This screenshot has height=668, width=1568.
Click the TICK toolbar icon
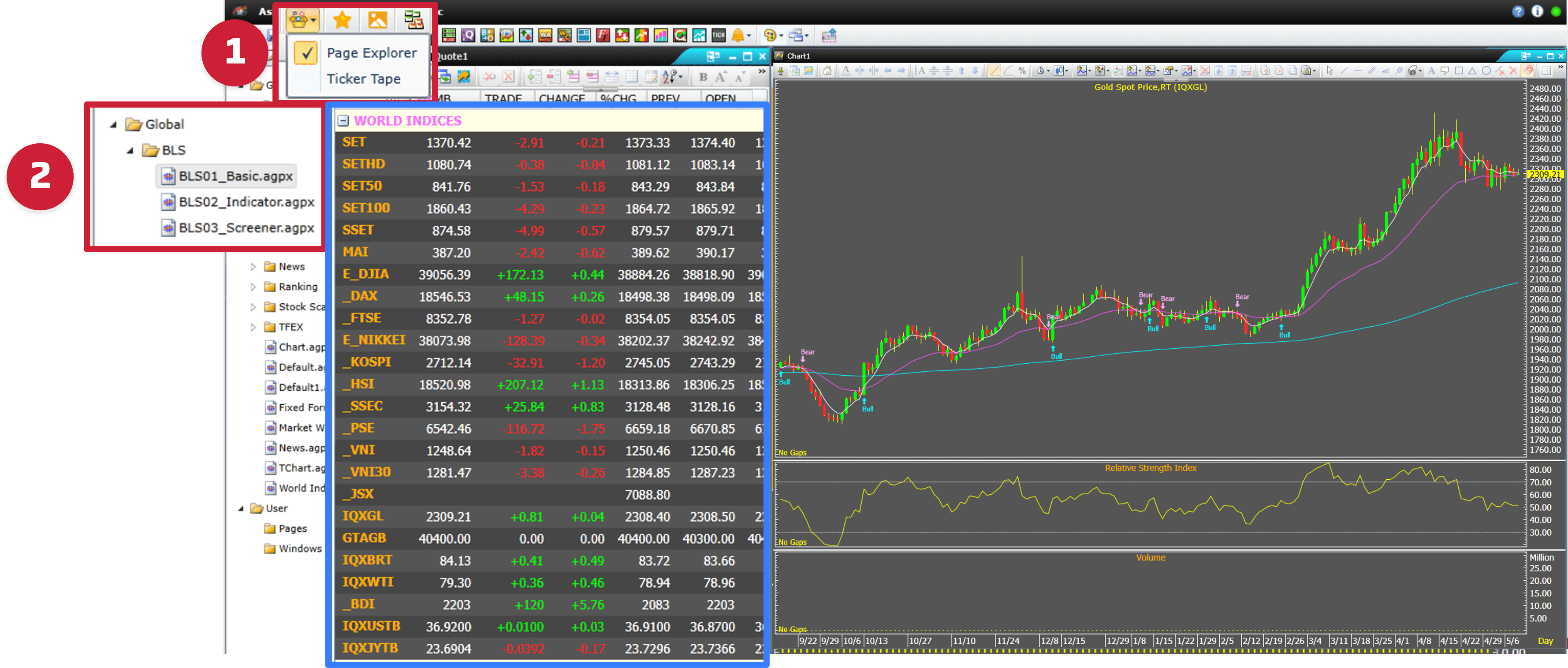[719, 35]
